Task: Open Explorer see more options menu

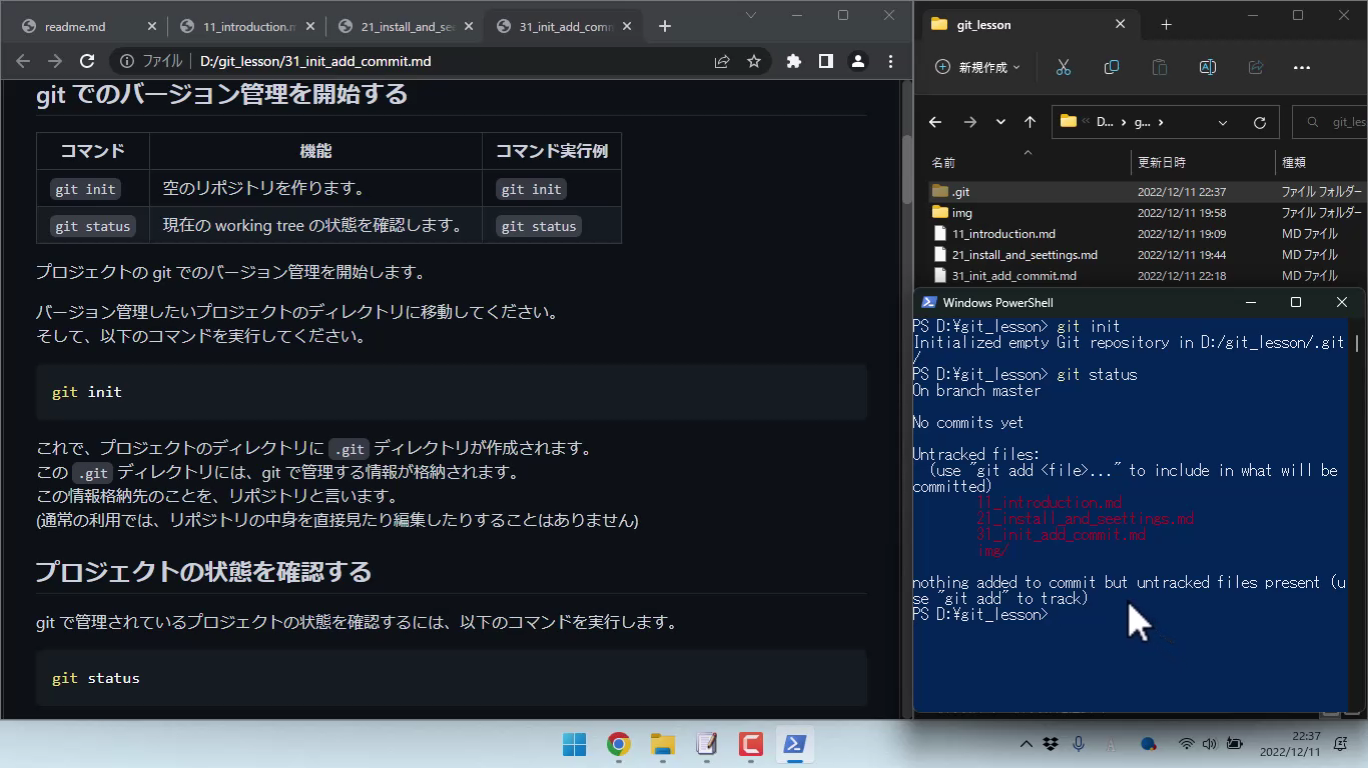Action: click(1301, 67)
